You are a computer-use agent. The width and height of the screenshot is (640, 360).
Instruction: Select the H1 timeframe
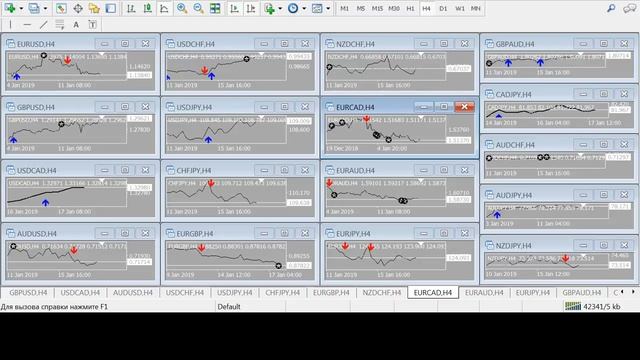click(x=411, y=8)
